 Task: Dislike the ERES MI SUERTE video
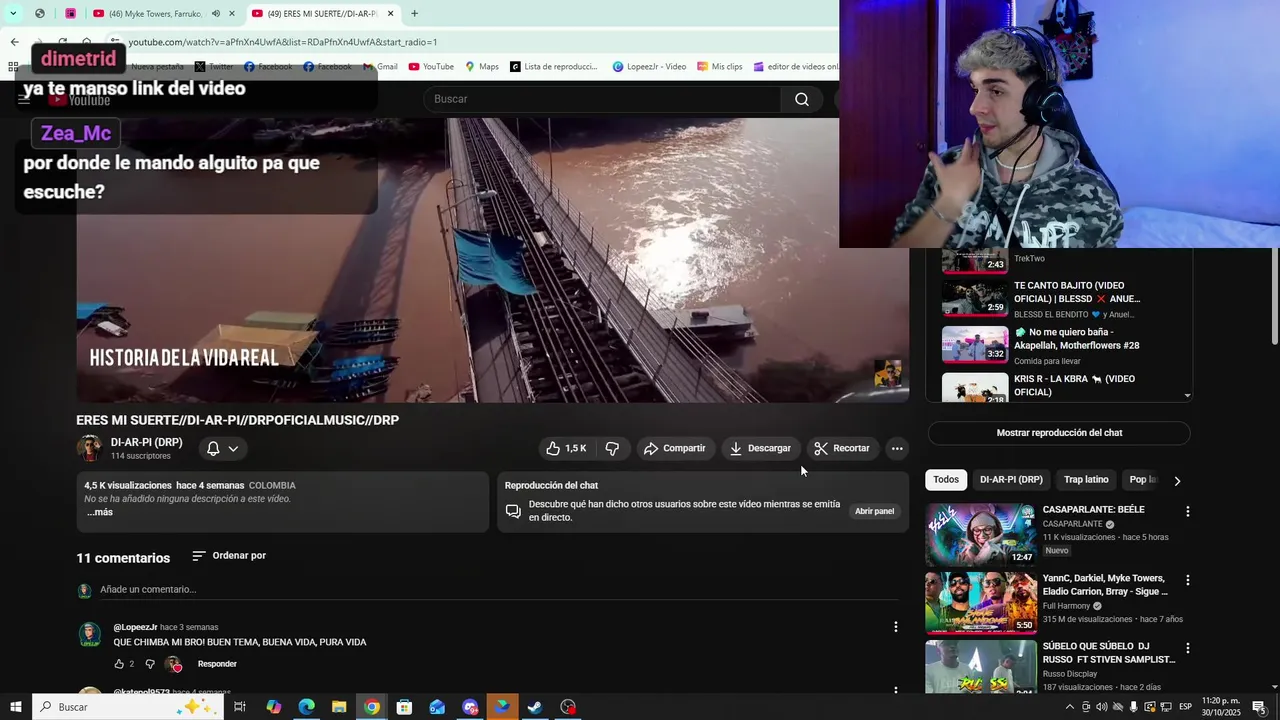tap(612, 448)
